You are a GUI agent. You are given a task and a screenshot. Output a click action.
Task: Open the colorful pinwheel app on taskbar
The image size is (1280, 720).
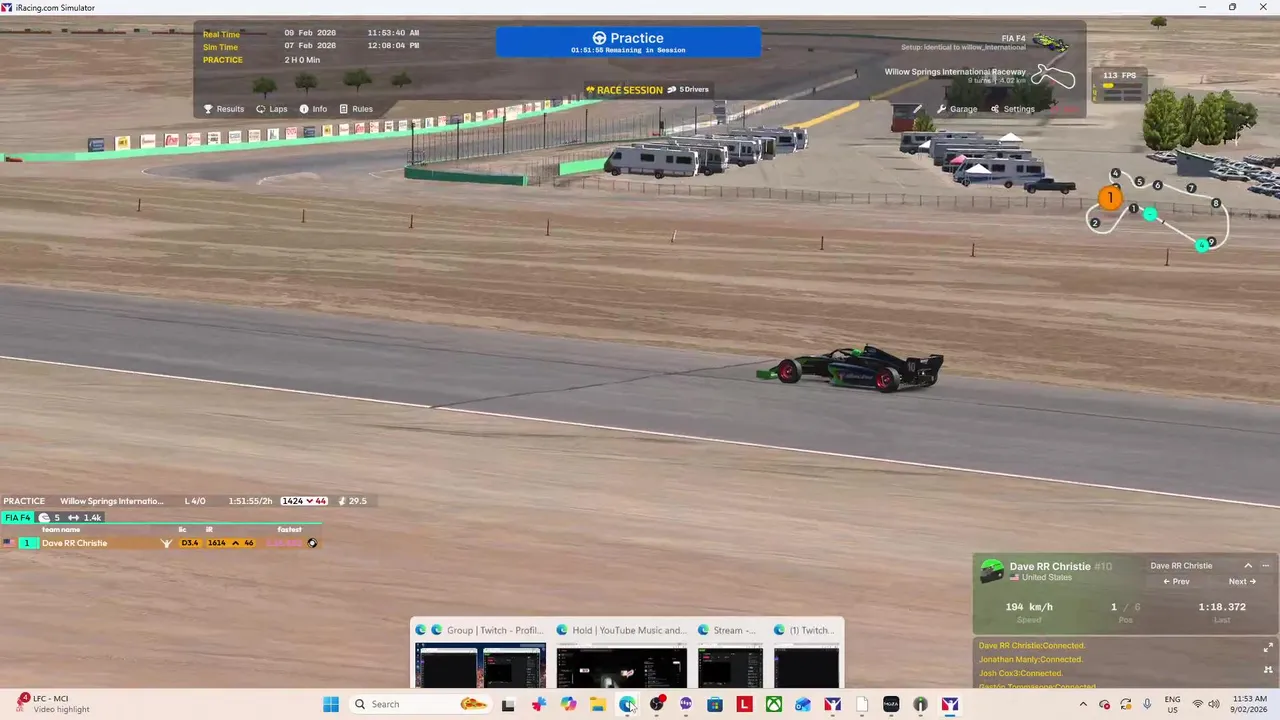tap(539, 704)
